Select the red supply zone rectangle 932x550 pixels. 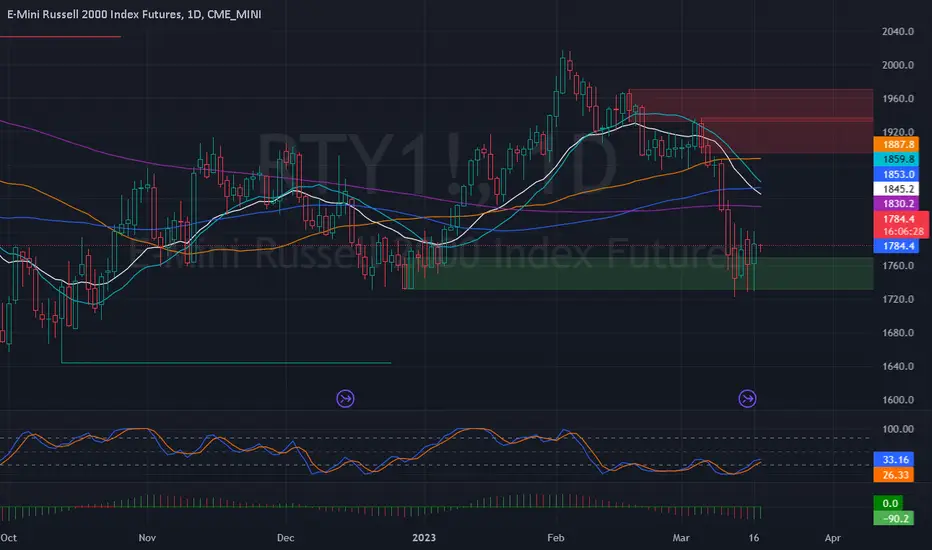tap(751, 121)
